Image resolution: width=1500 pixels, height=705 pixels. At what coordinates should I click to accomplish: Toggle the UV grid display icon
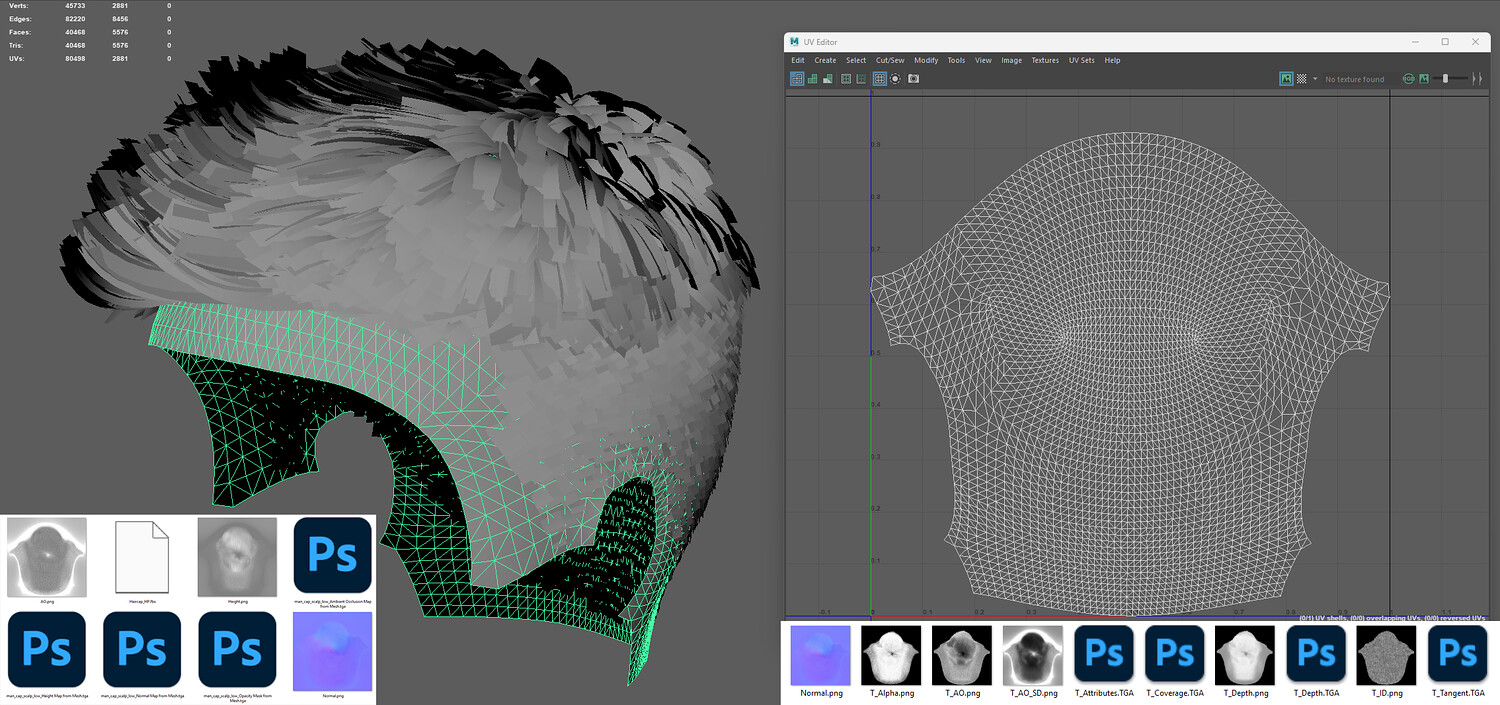coord(879,78)
